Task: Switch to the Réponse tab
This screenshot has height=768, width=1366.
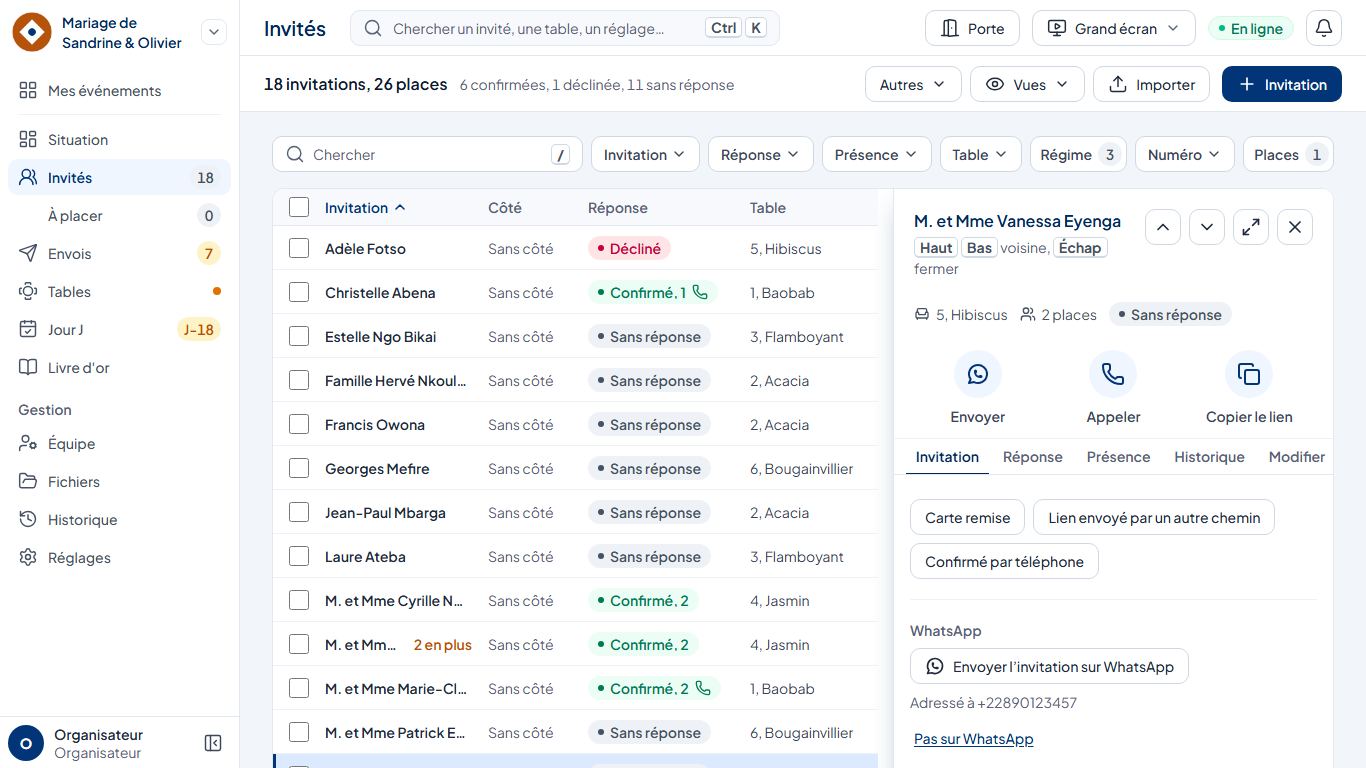Action: pyautogui.click(x=1033, y=457)
